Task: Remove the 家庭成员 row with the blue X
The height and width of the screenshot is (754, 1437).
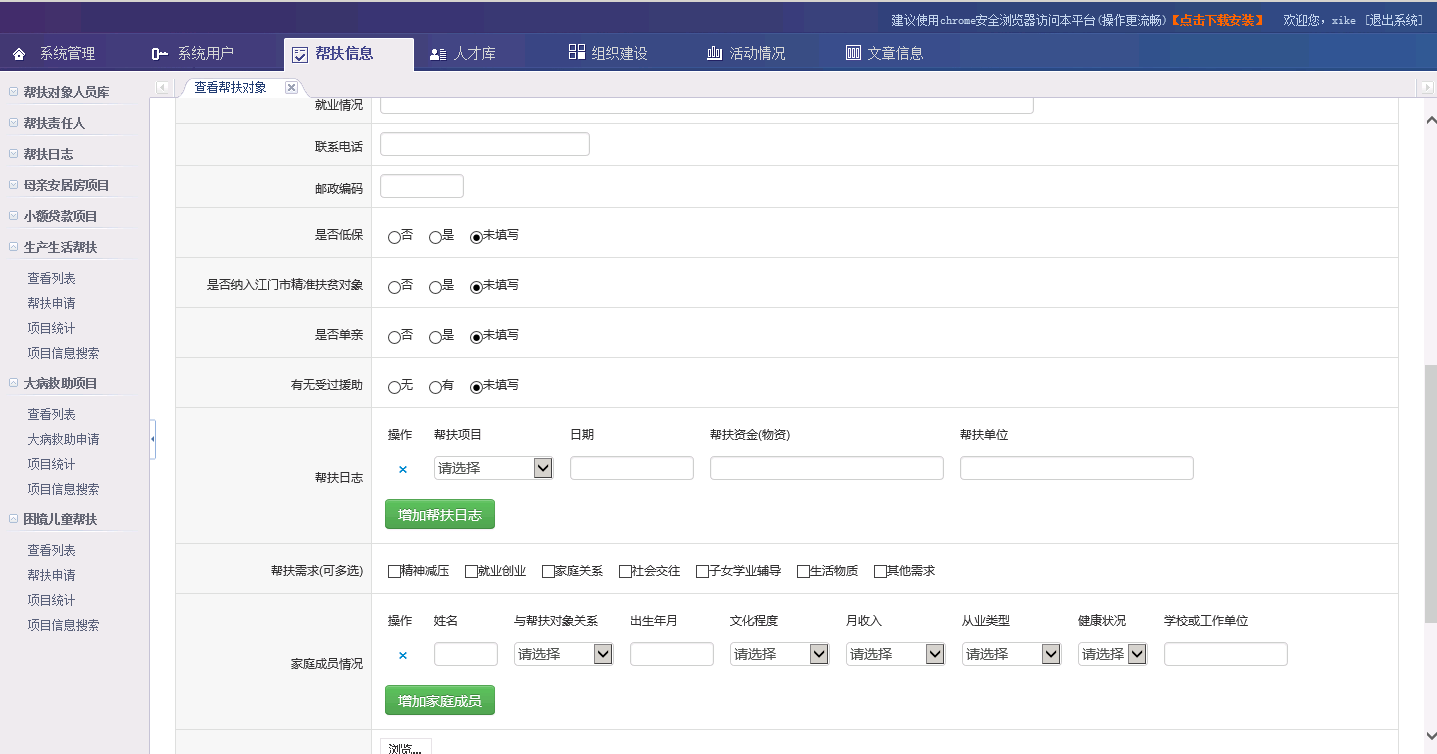Action: [x=403, y=655]
